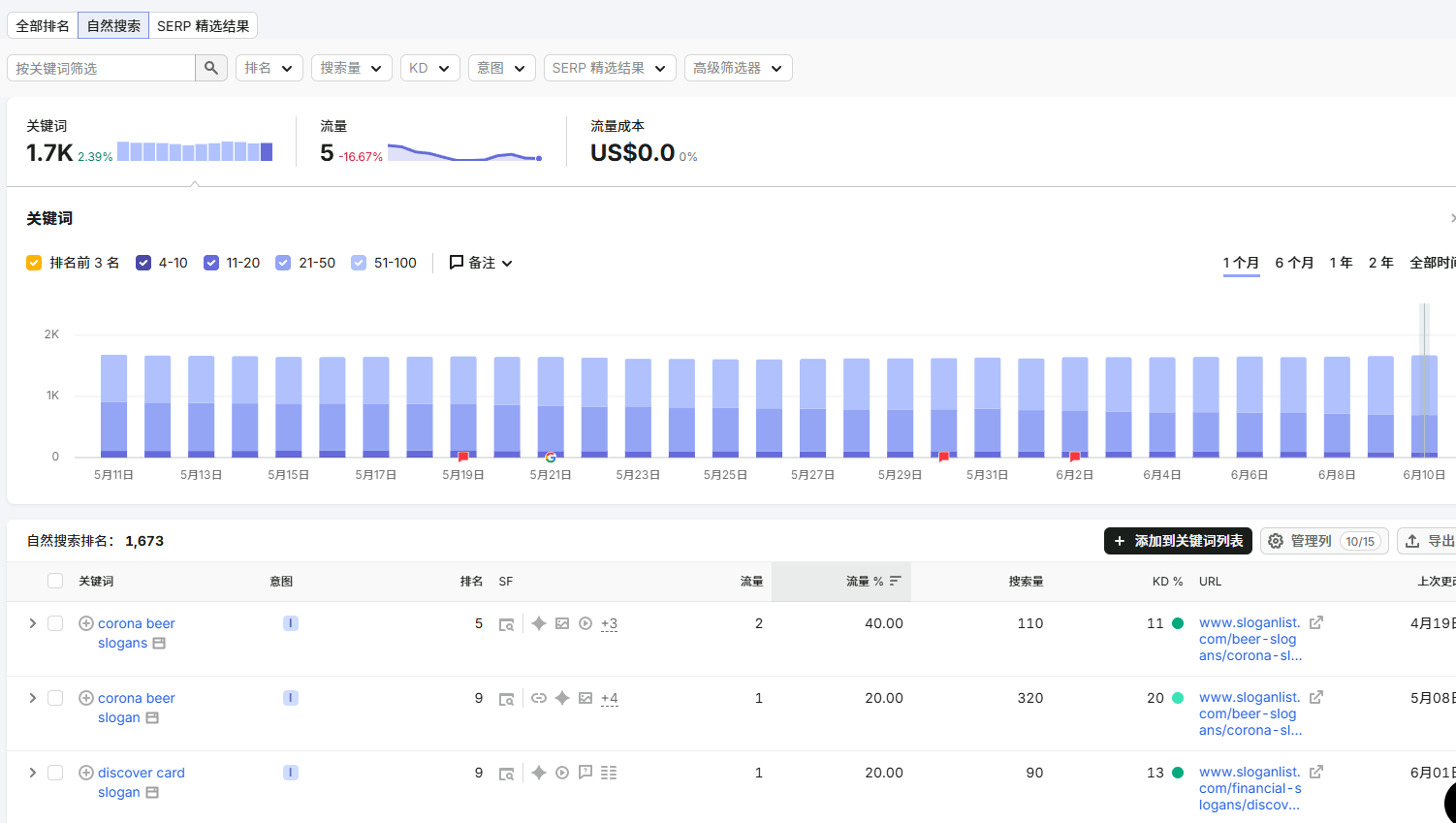Click red flag note marker at 5月19日

[x=463, y=457]
